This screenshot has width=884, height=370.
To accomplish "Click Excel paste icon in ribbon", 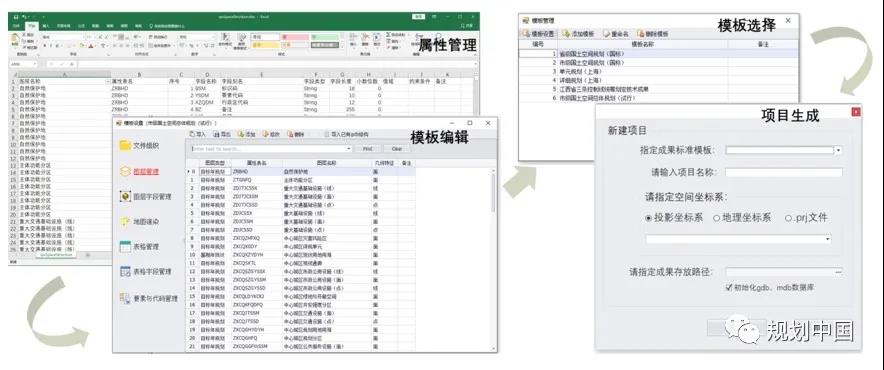I will (x=15, y=39).
